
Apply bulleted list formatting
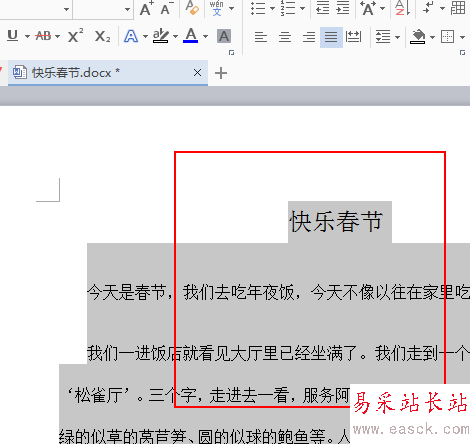(x=258, y=8)
